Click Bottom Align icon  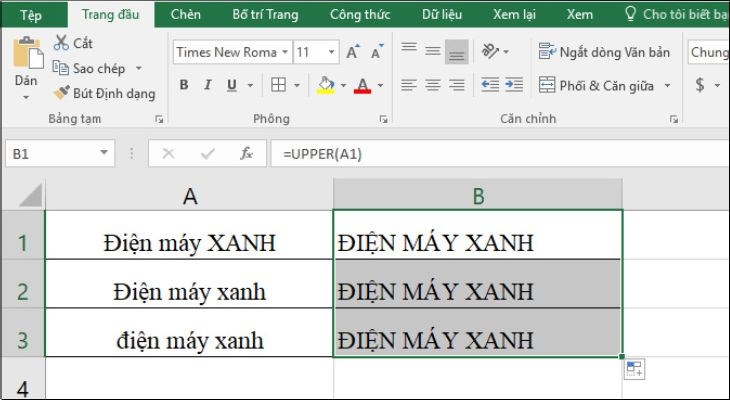pos(457,52)
